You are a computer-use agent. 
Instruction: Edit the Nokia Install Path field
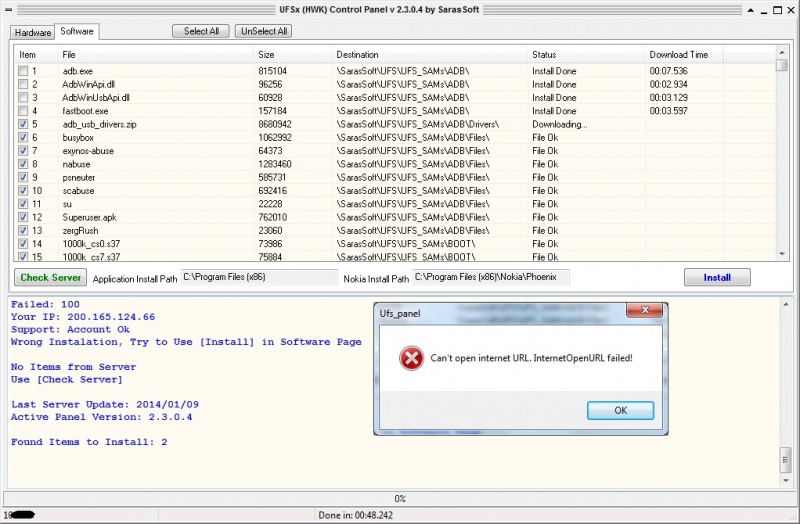(490, 276)
